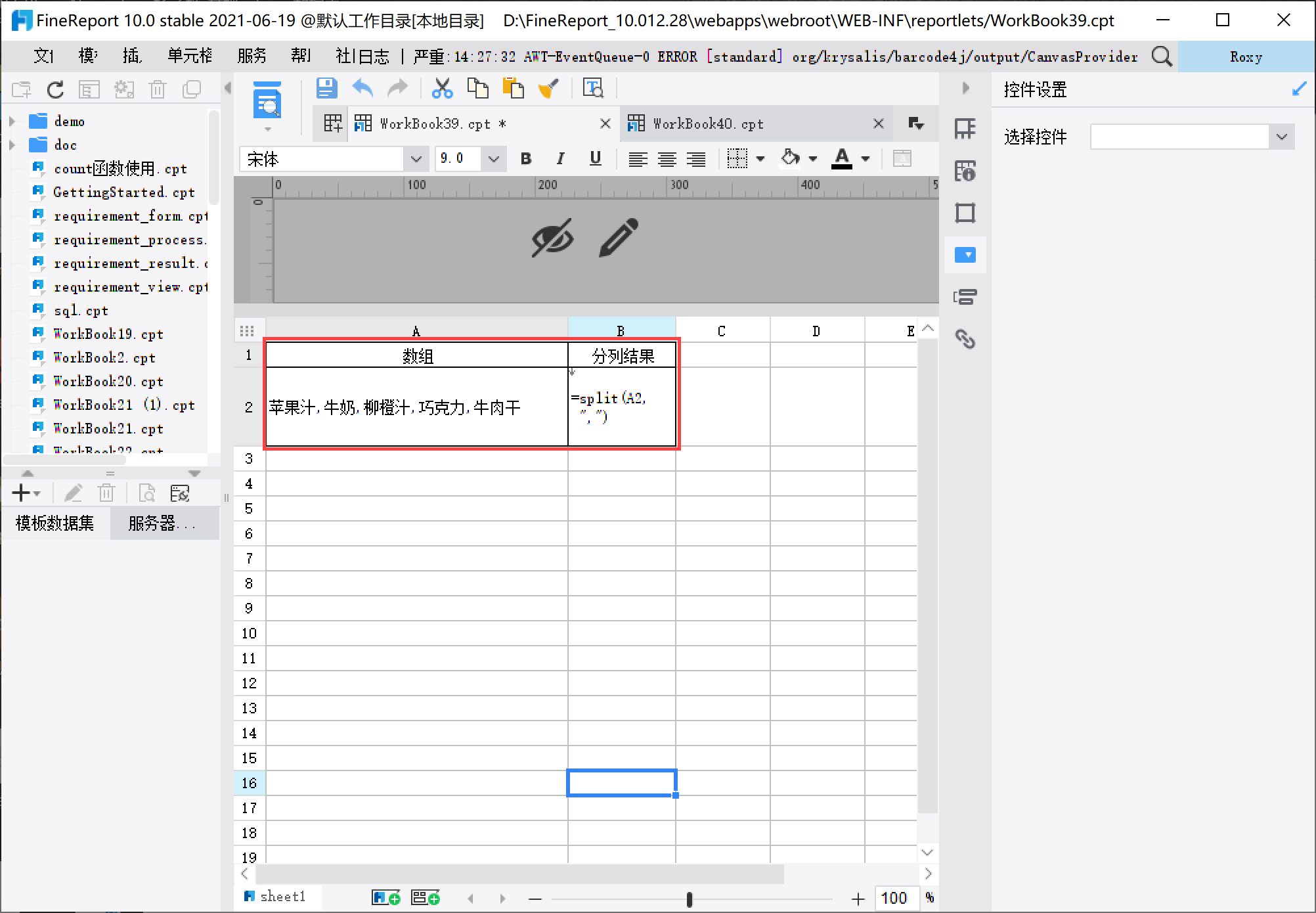Screen dimensions: 1316x913
Task: Click the Roxy user account button
Action: click(1245, 56)
